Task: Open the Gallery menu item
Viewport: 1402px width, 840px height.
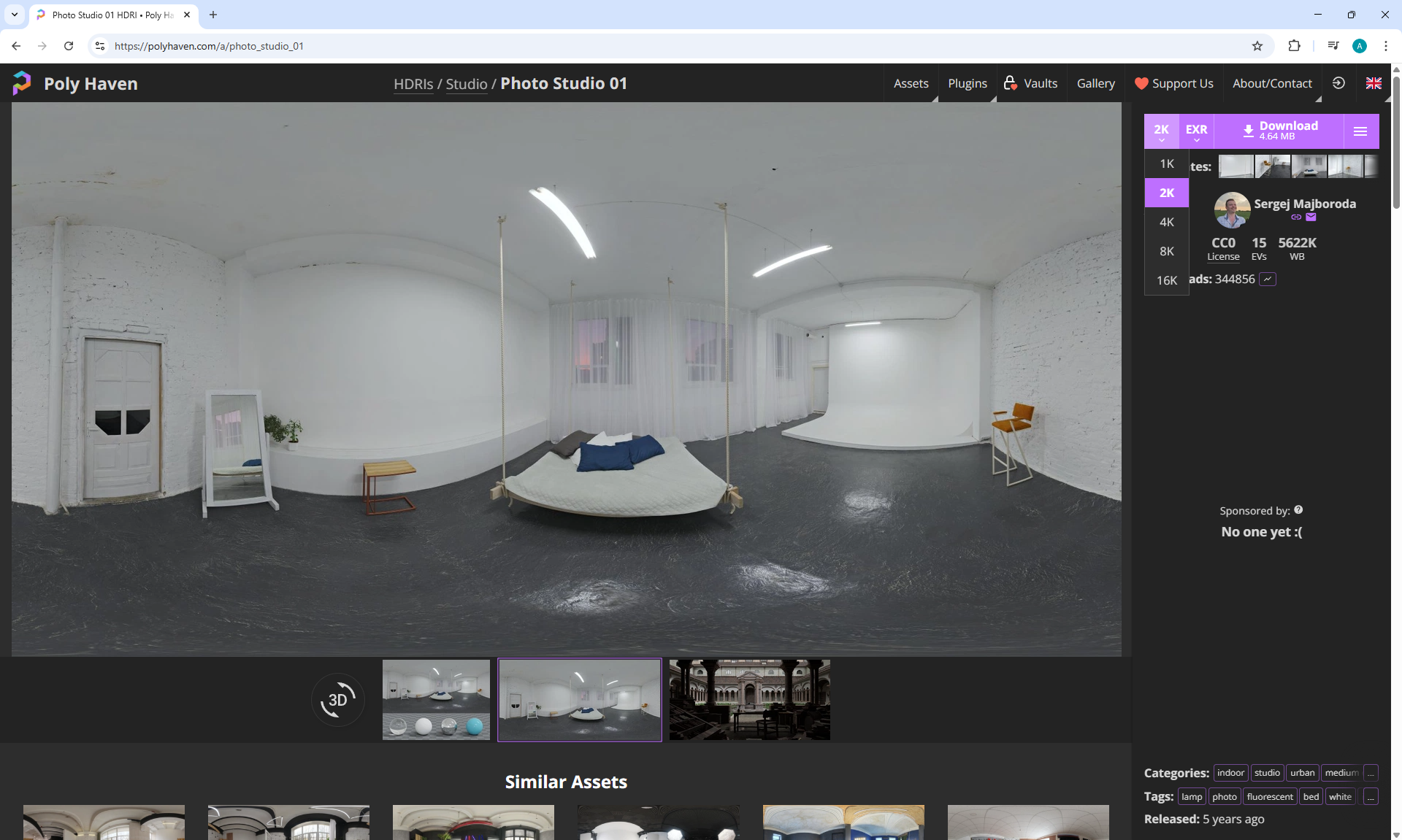Action: (x=1095, y=83)
